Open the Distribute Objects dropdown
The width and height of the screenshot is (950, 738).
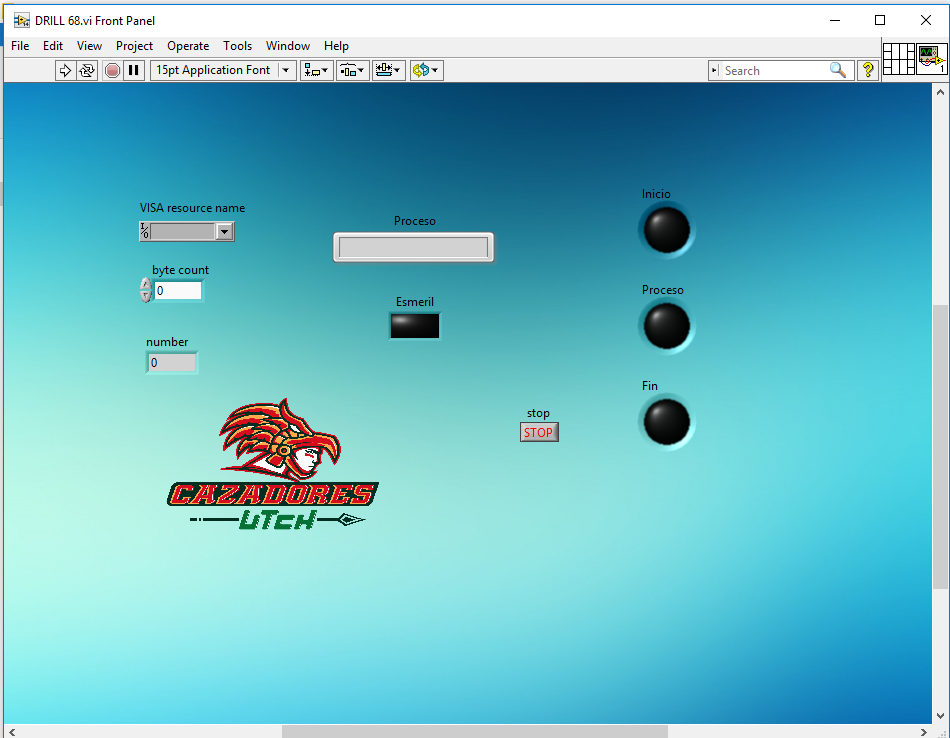tap(352, 70)
